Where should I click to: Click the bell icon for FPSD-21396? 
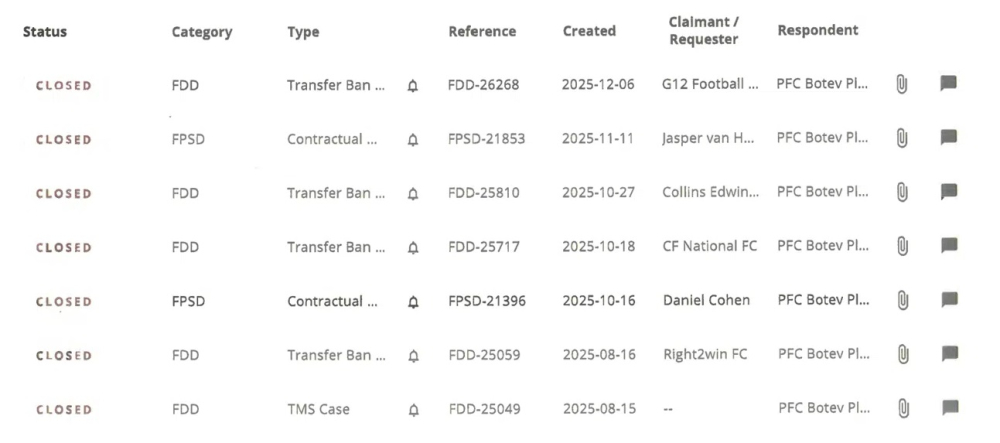(412, 301)
